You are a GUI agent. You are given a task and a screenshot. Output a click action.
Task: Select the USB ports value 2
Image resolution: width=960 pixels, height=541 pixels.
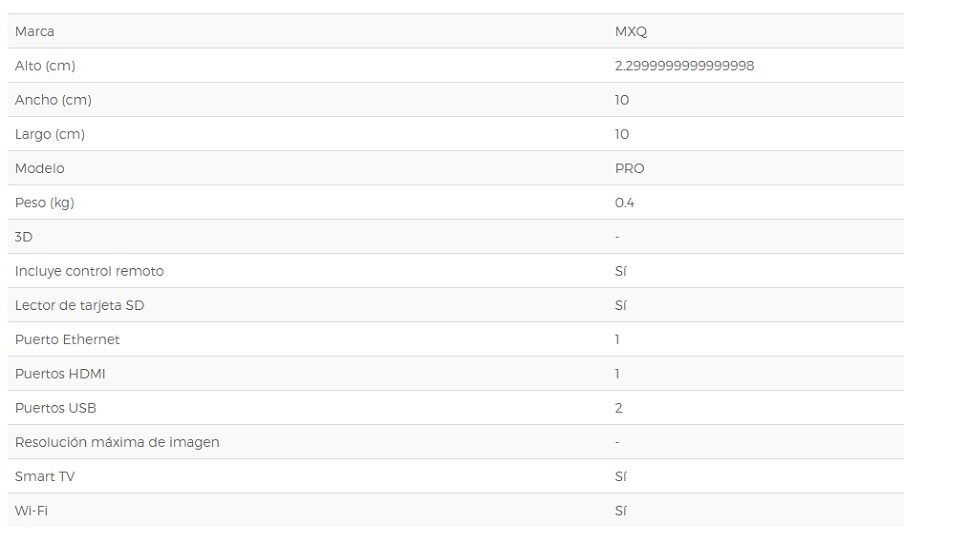[618, 408]
